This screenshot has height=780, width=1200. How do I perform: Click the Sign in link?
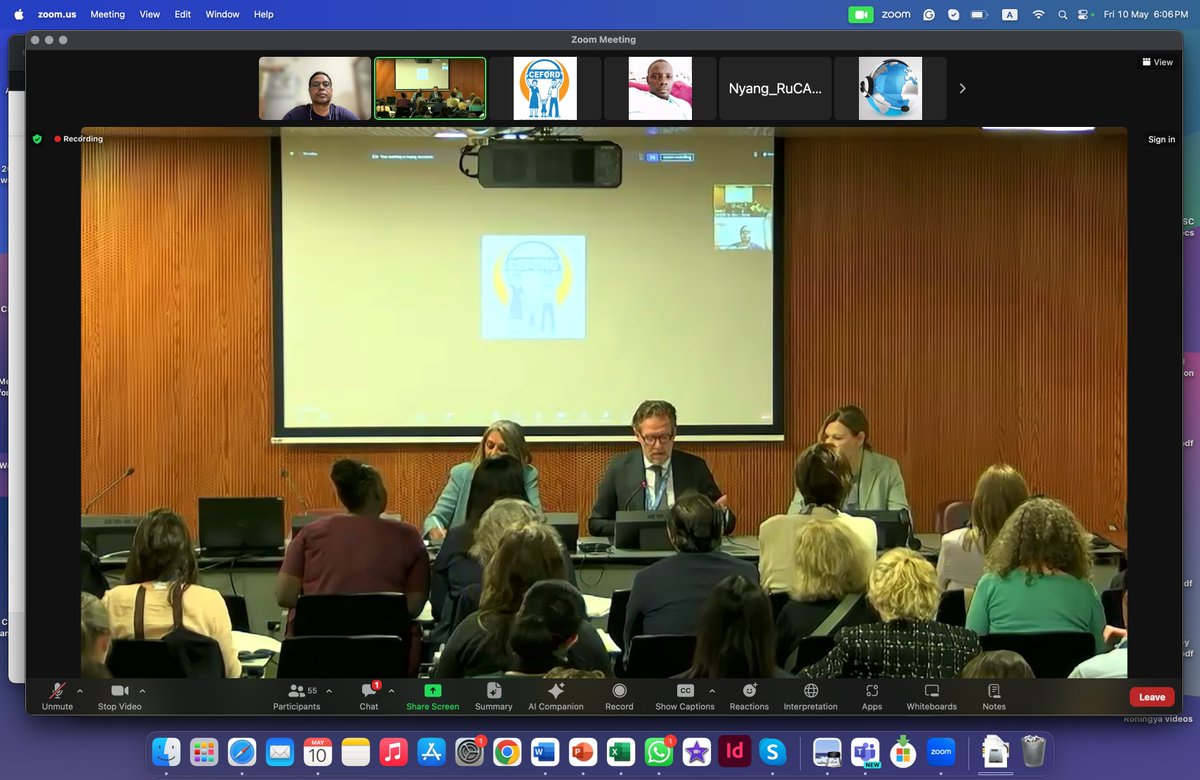click(x=1162, y=140)
